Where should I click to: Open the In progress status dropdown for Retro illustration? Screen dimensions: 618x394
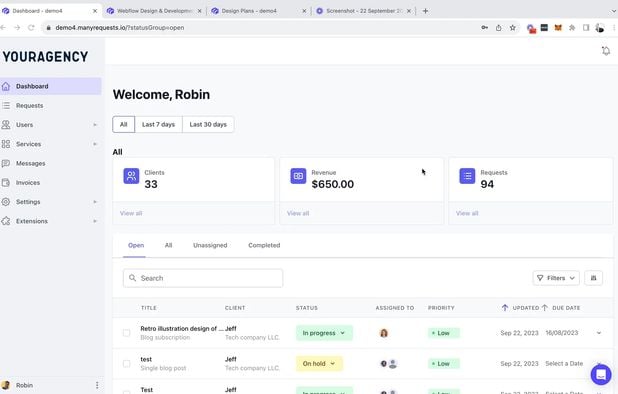[x=324, y=333]
